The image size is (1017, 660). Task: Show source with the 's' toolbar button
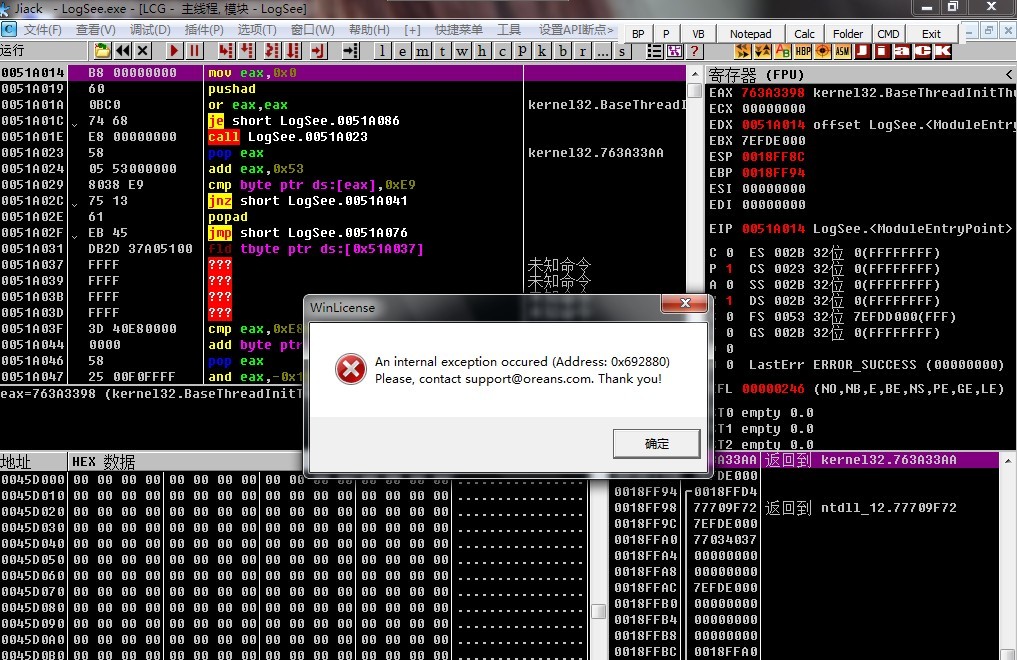click(x=622, y=51)
